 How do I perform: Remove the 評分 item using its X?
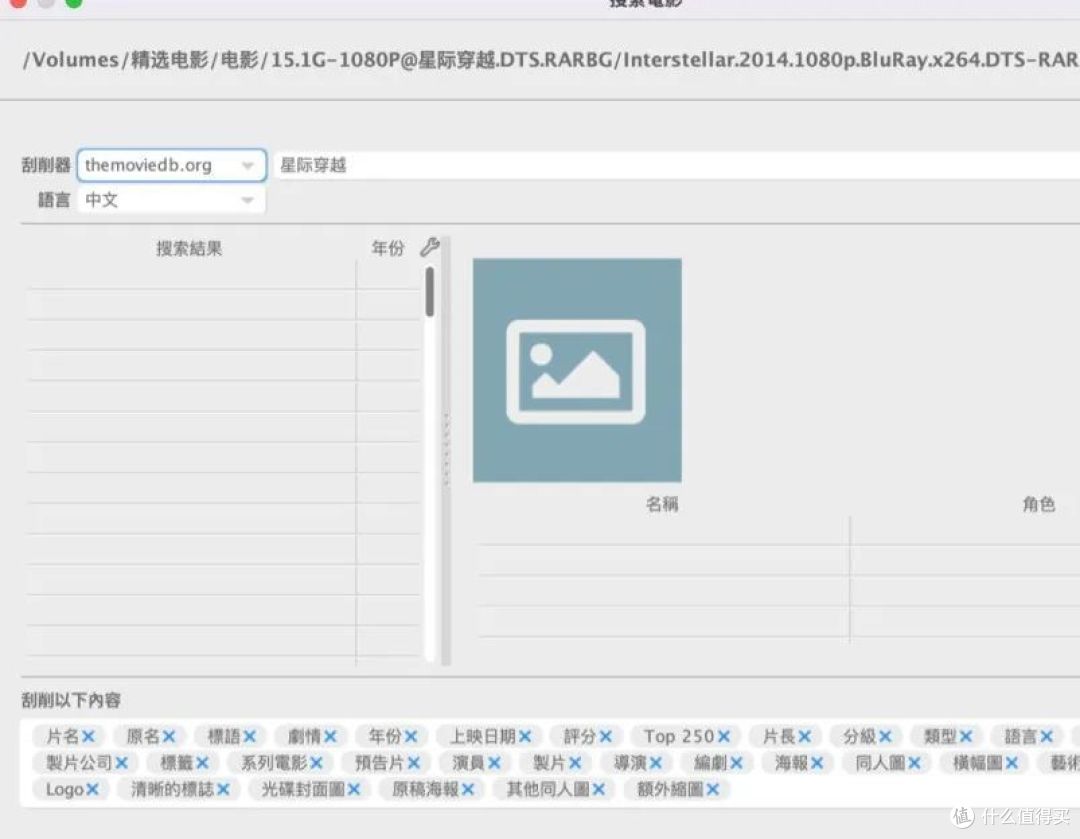pos(606,735)
